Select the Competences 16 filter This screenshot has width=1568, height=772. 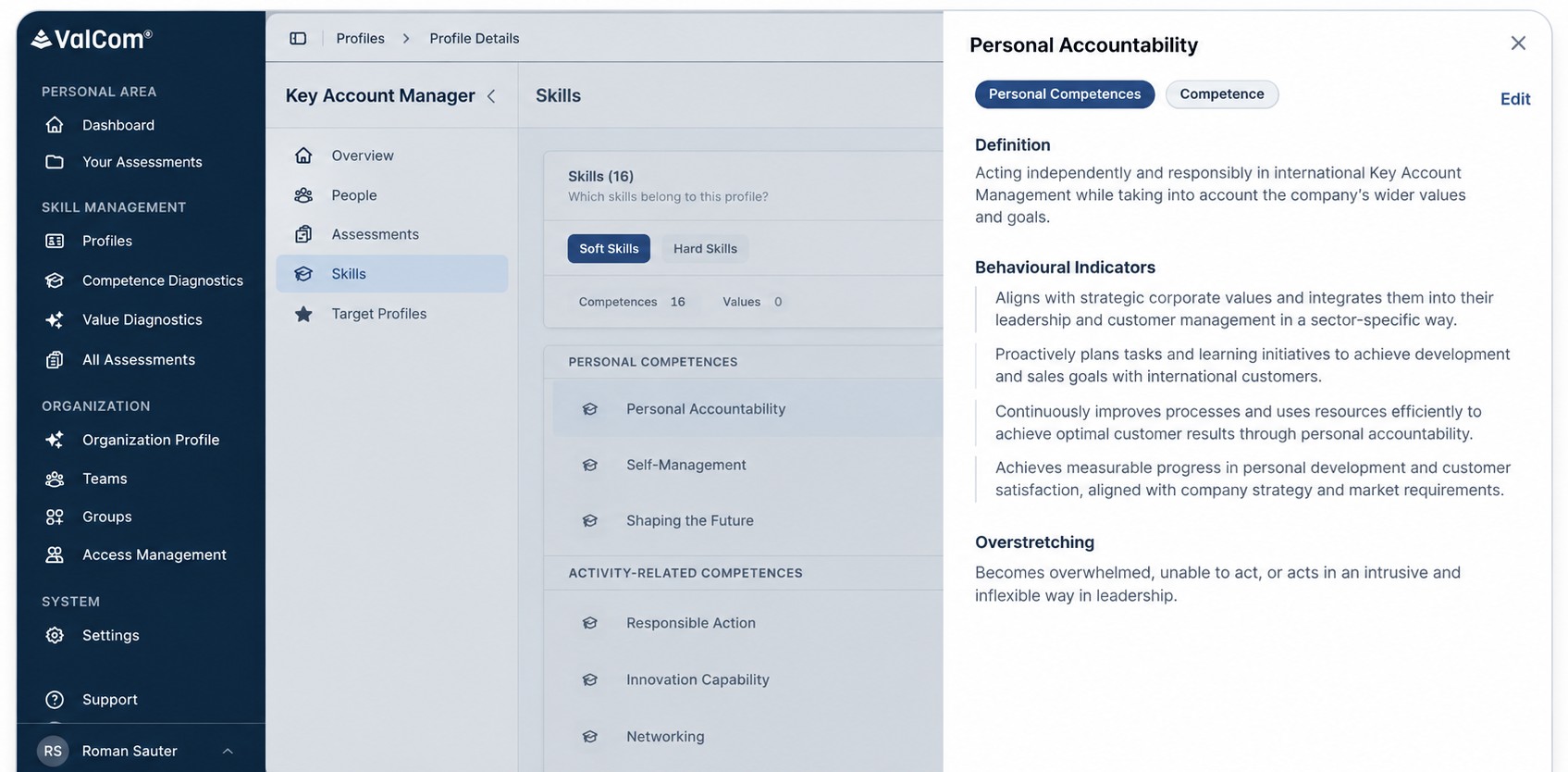(632, 302)
